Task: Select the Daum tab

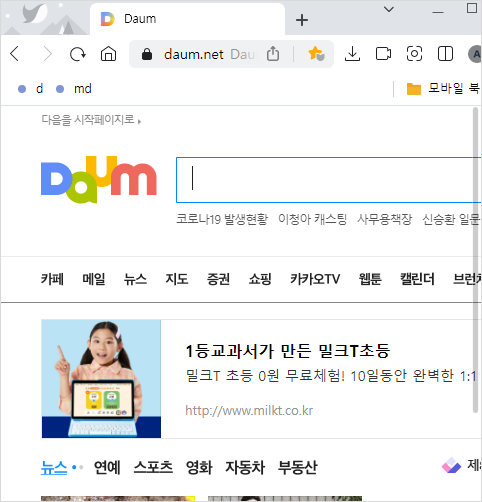Action: [x=187, y=19]
